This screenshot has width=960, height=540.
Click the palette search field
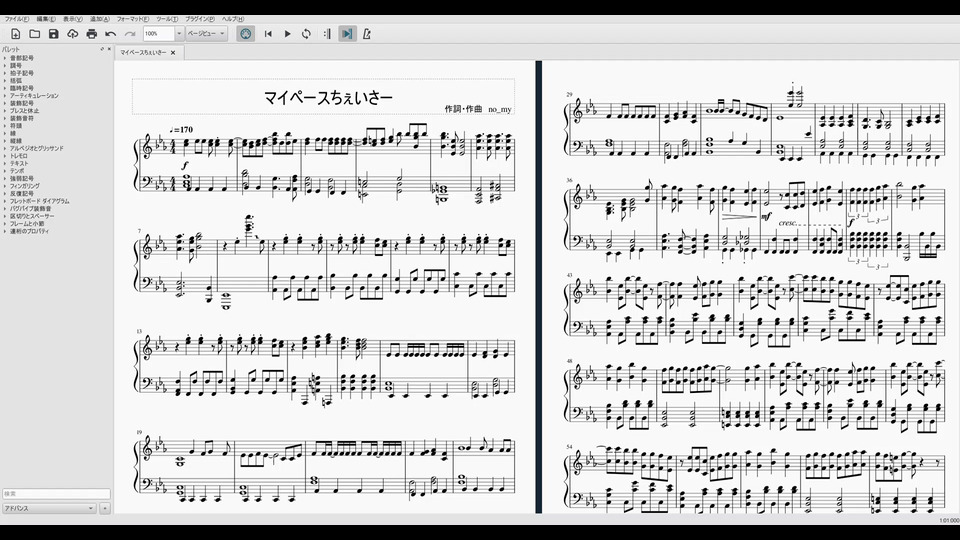pyautogui.click(x=56, y=493)
